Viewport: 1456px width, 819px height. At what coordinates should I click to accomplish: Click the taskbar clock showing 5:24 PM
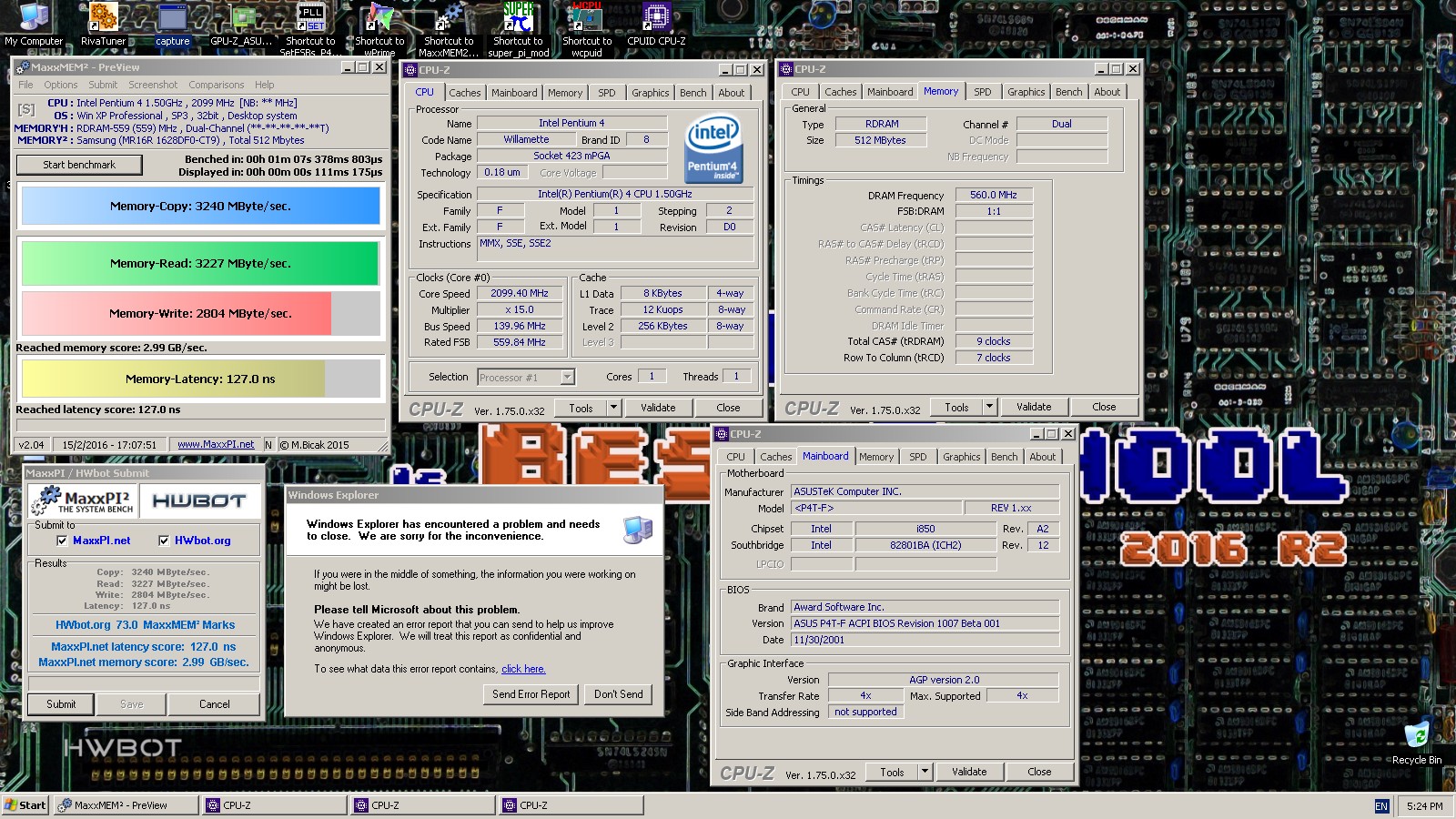point(1424,806)
